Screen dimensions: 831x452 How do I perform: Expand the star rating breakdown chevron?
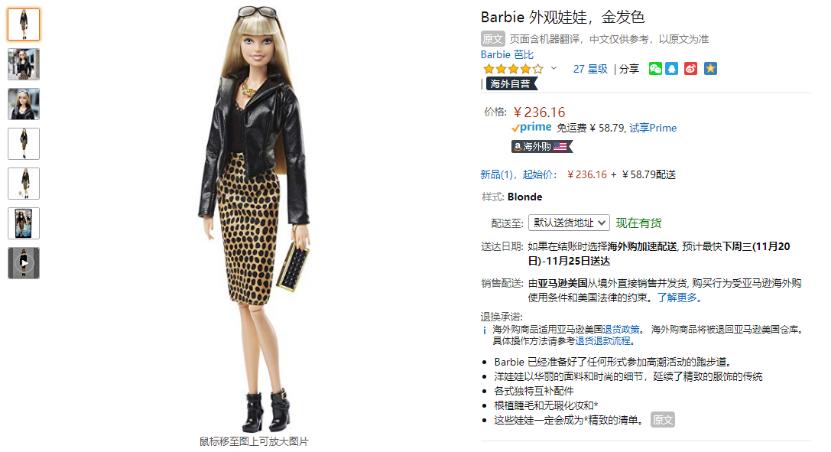554,68
